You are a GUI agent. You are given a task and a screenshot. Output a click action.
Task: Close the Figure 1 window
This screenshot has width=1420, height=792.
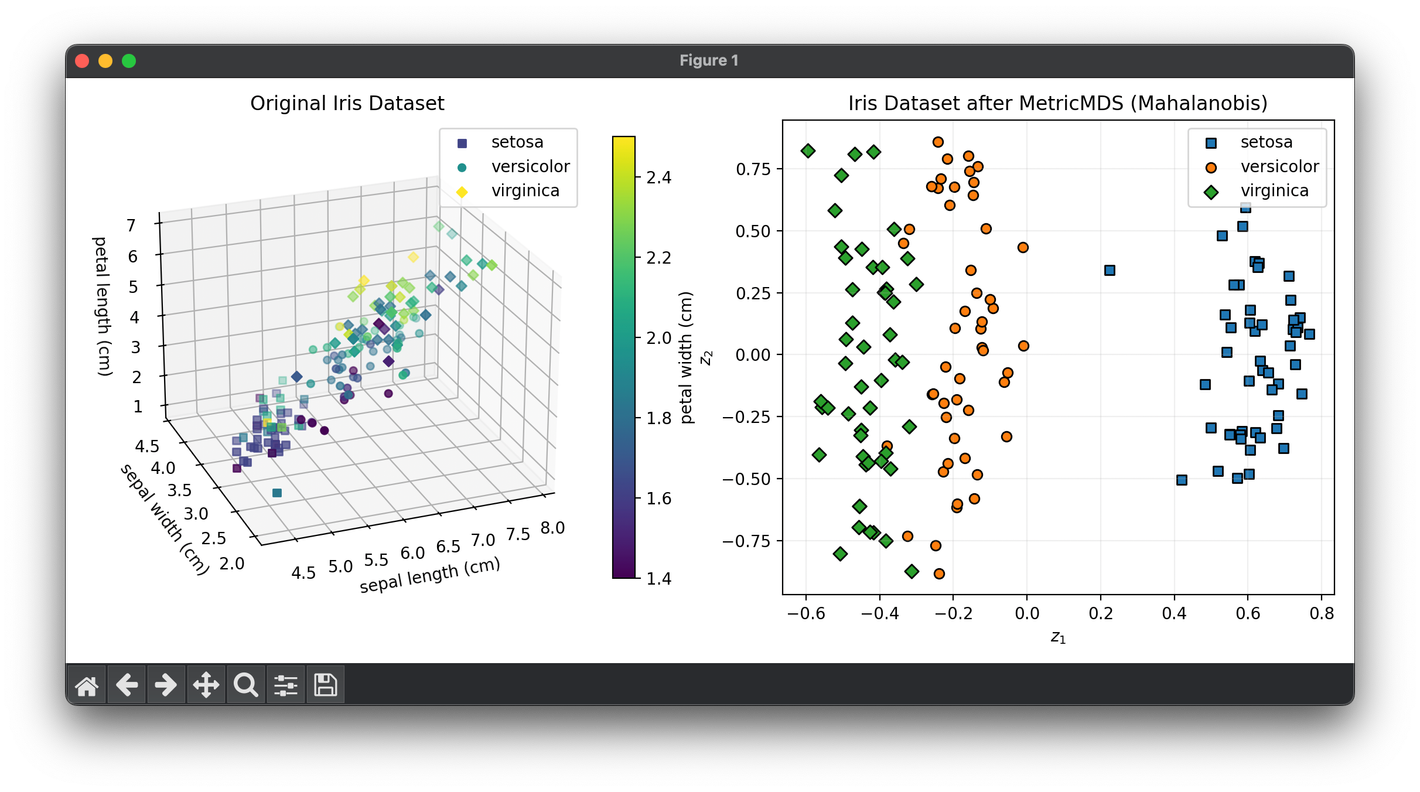coord(82,61)
